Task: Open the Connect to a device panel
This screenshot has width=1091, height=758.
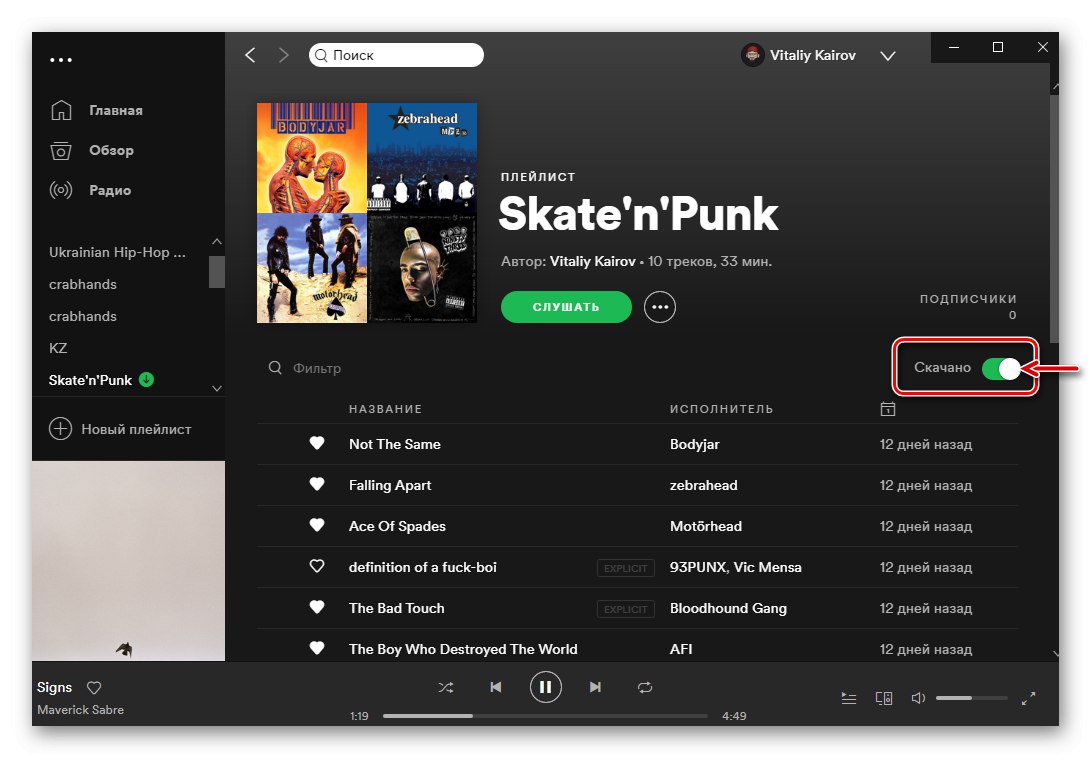Action: 884,697
